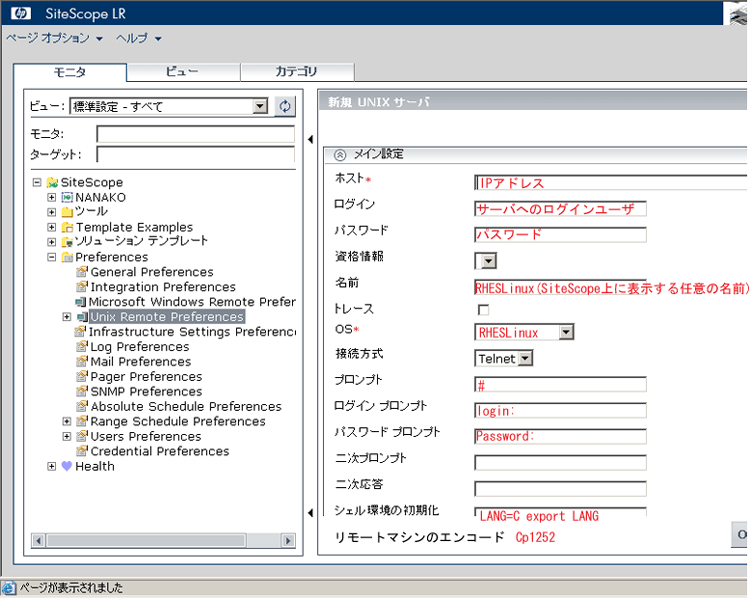Screen dimensions: 750x598
Task: Click the Absolute Schedule Preferences icon
Action: pyautogui.click(x=82, y=406)
